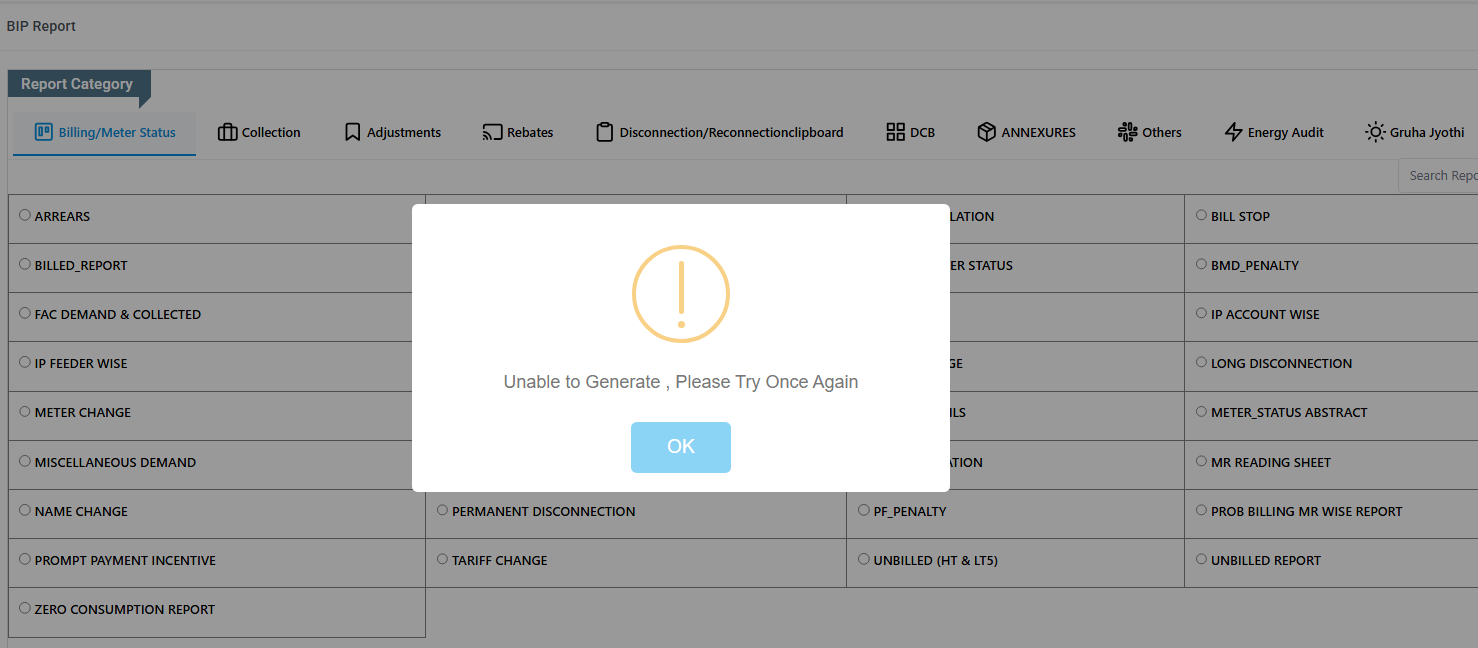Image resolution: width=1478 pixels, height=648 pixels.
Task: Click the Gruha Jyothi sun icon
Action: [1375, 132]
